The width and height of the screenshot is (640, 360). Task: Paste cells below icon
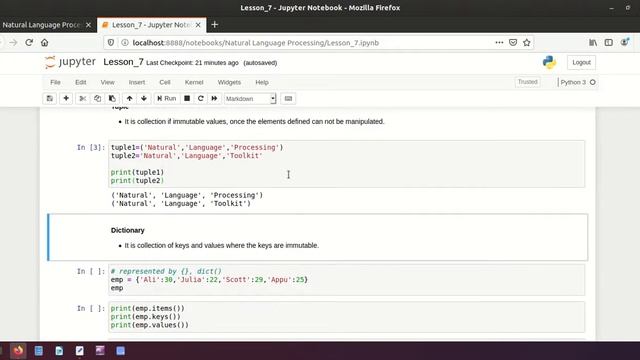(112, 98)
